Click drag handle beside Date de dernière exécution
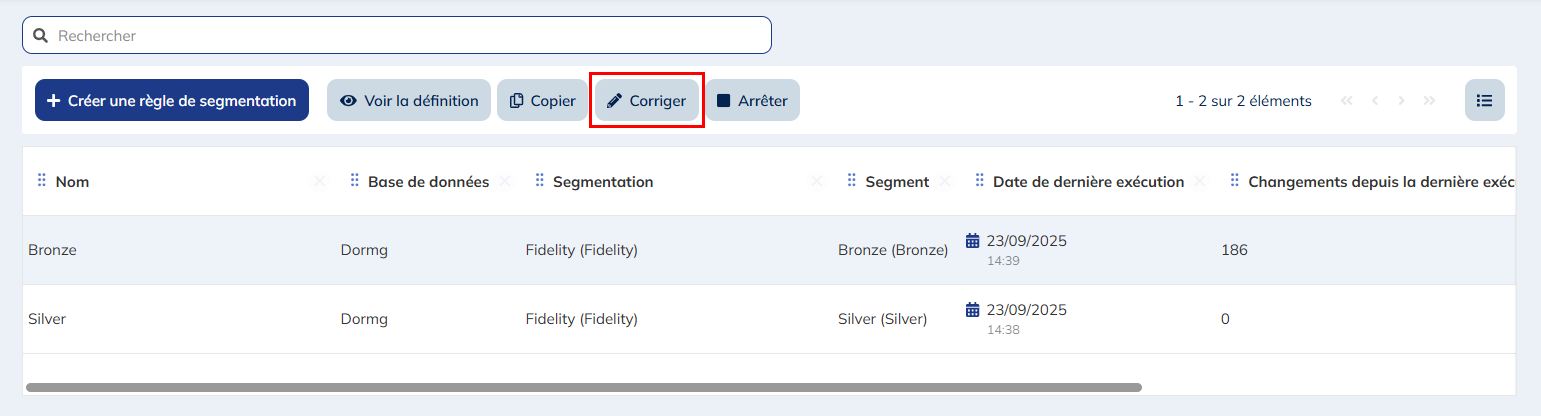The width and height of the screenshot is (1541, 416). tap(979, 181)
